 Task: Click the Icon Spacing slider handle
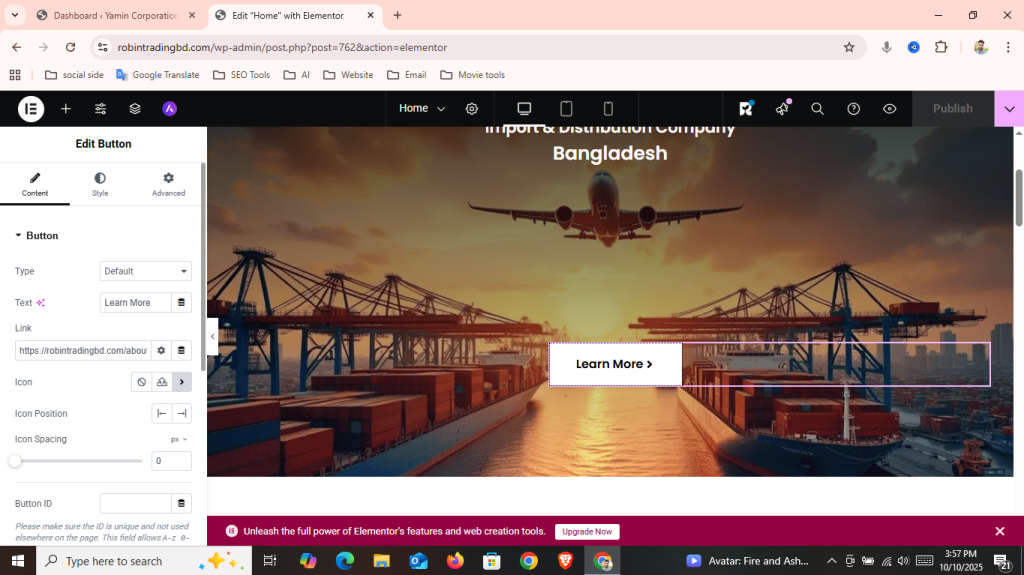[15, 461]
